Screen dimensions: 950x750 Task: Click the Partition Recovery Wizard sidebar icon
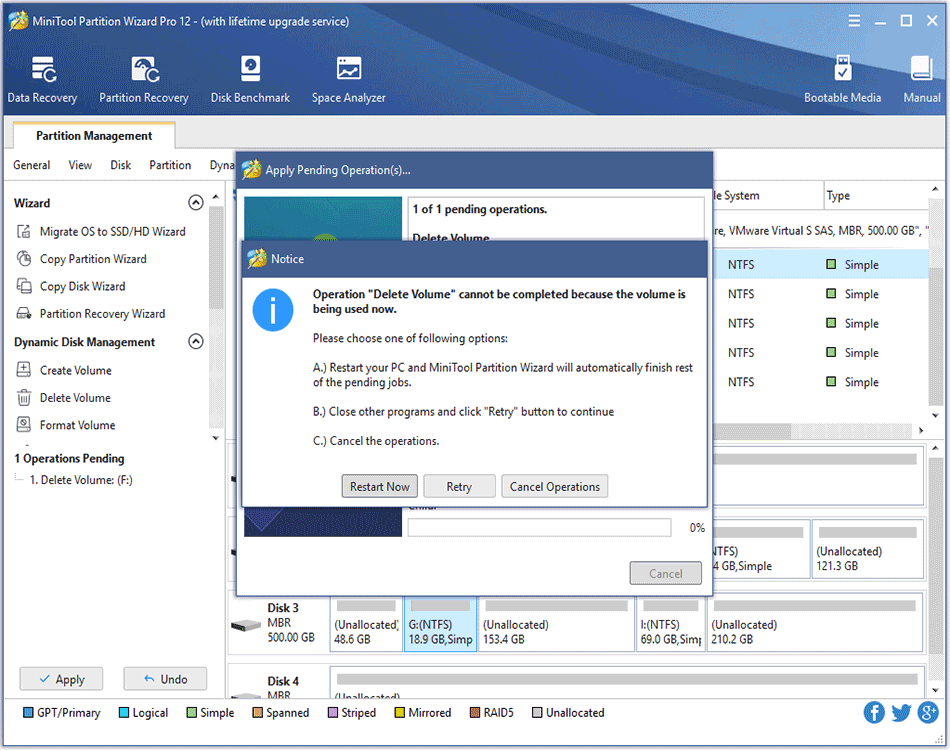(24, 313)
